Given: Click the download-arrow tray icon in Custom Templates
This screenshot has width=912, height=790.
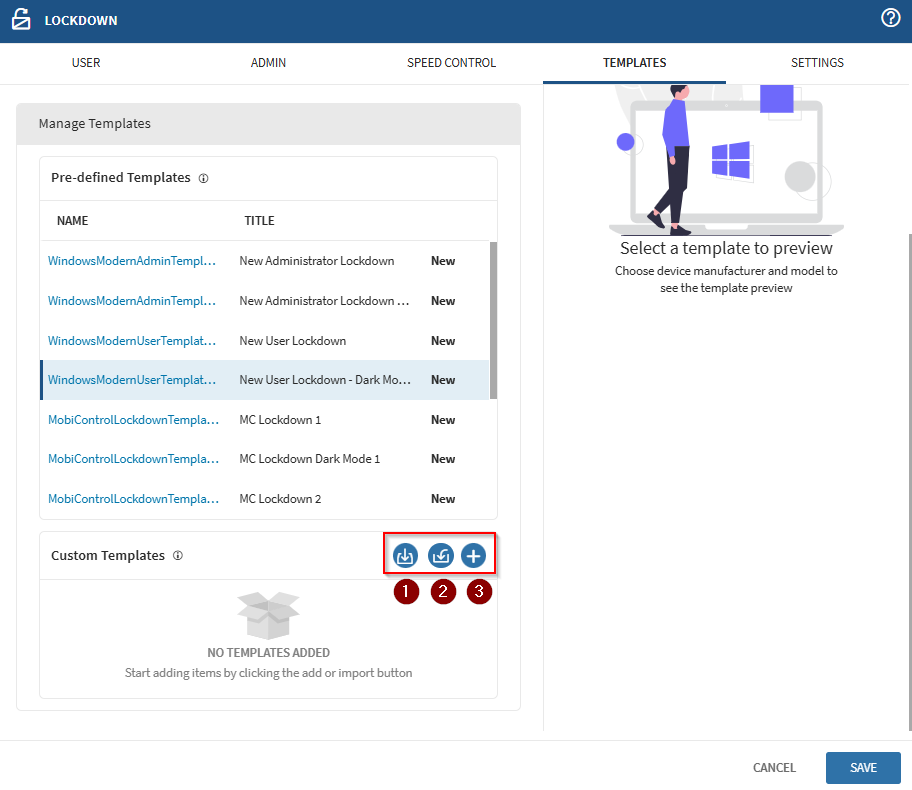Looking at the screenshot, I should (x=405, y=555).
